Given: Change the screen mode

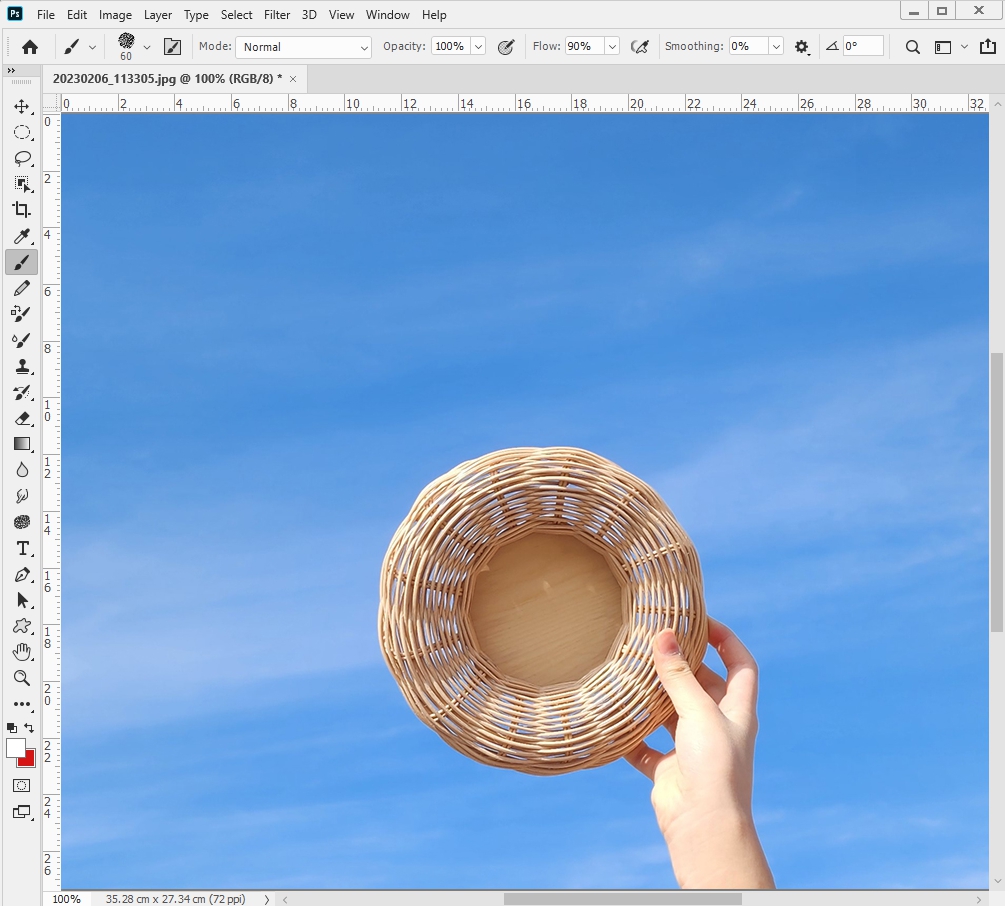Looking at the screenshot, I should [22, 812].
